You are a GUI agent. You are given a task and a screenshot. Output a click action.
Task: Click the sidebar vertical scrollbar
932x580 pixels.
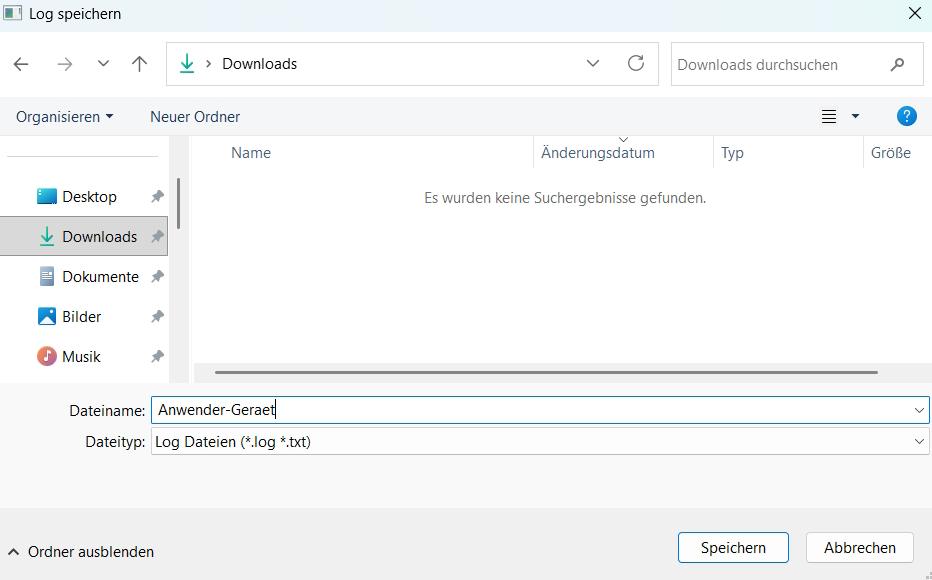178,203
